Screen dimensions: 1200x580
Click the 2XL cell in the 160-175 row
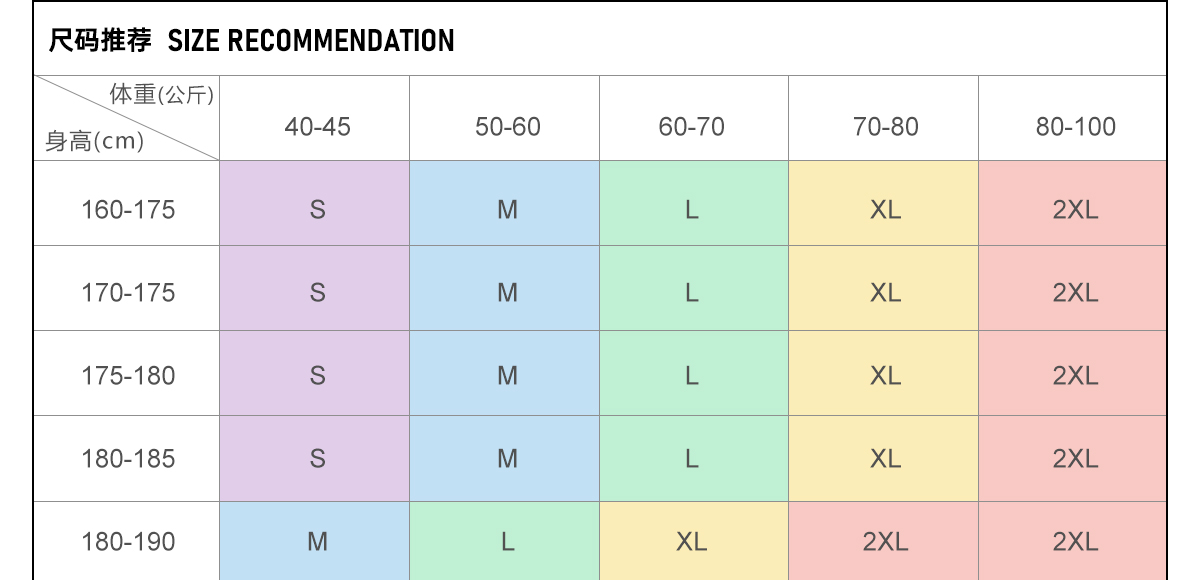(1075, 210)
